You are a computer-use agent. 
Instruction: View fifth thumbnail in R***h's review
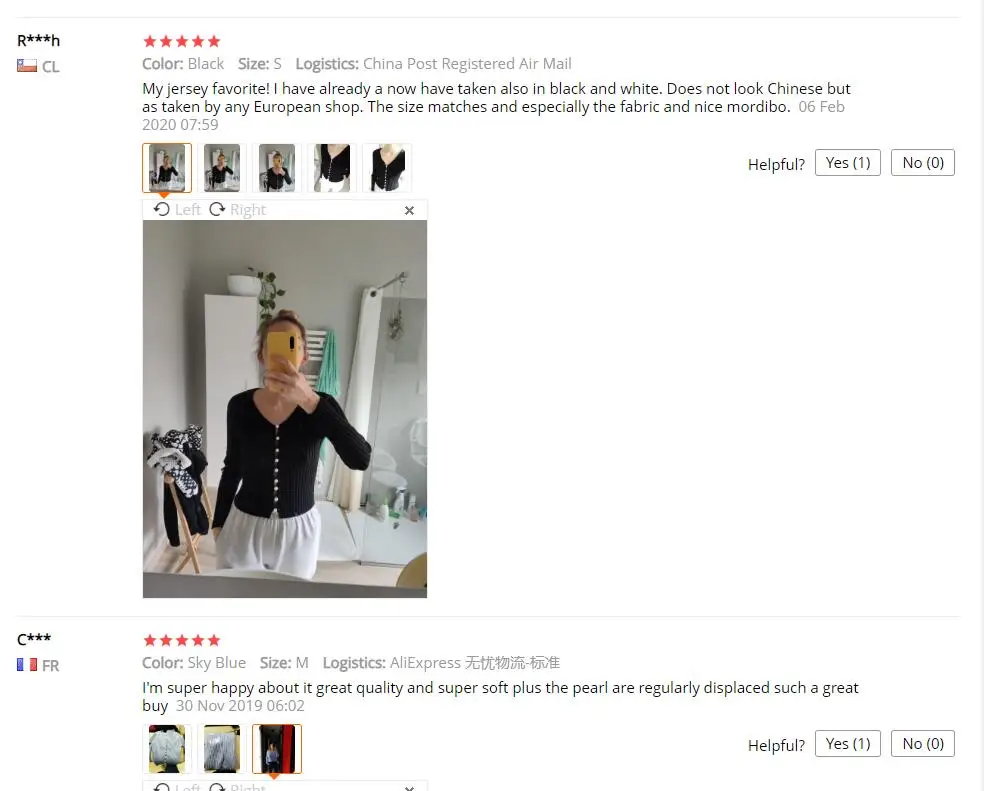(x=387, y=168)
